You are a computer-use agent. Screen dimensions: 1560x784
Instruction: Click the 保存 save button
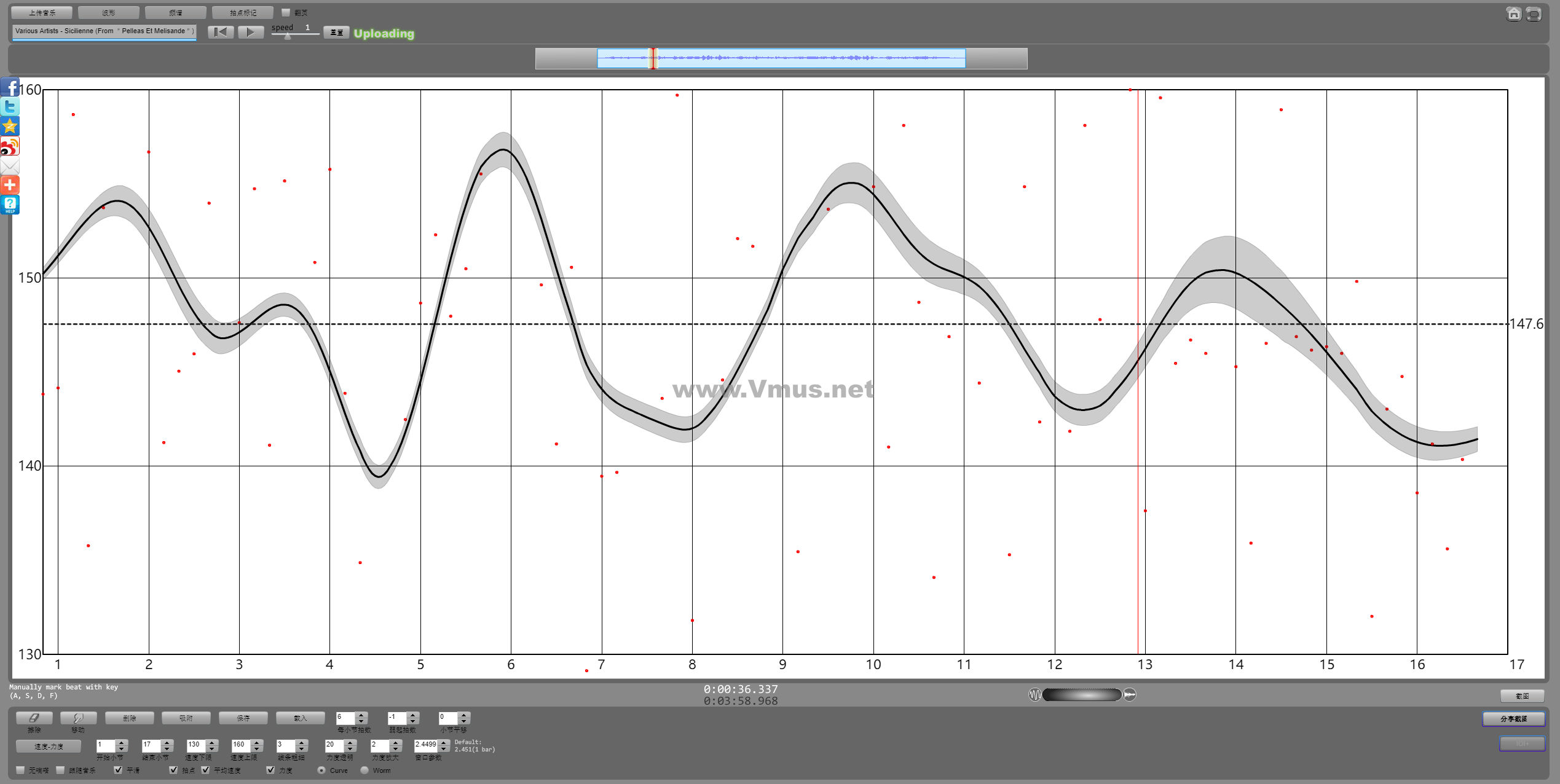click(243, 718)
